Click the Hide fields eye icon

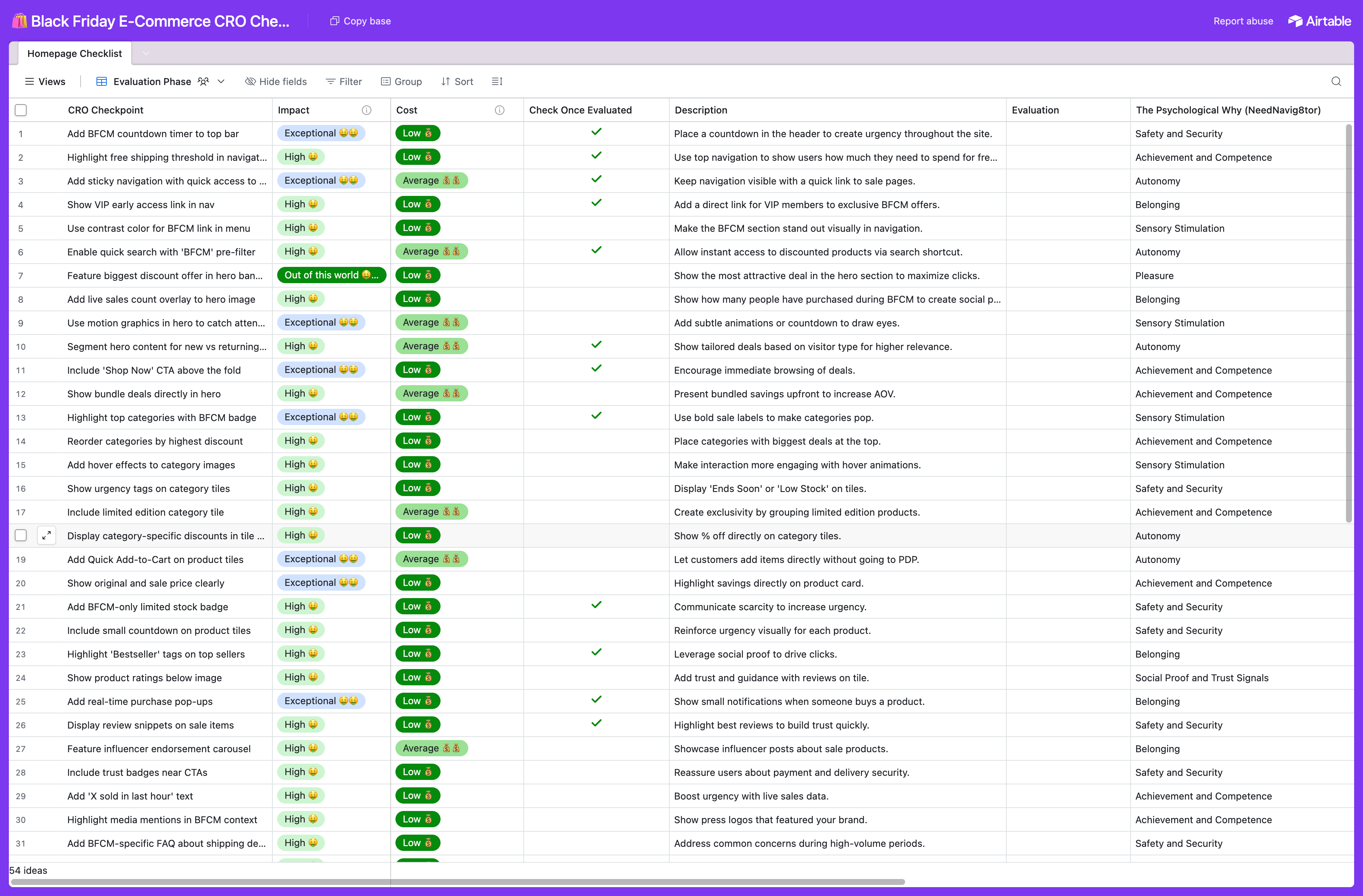click(250, 81)
